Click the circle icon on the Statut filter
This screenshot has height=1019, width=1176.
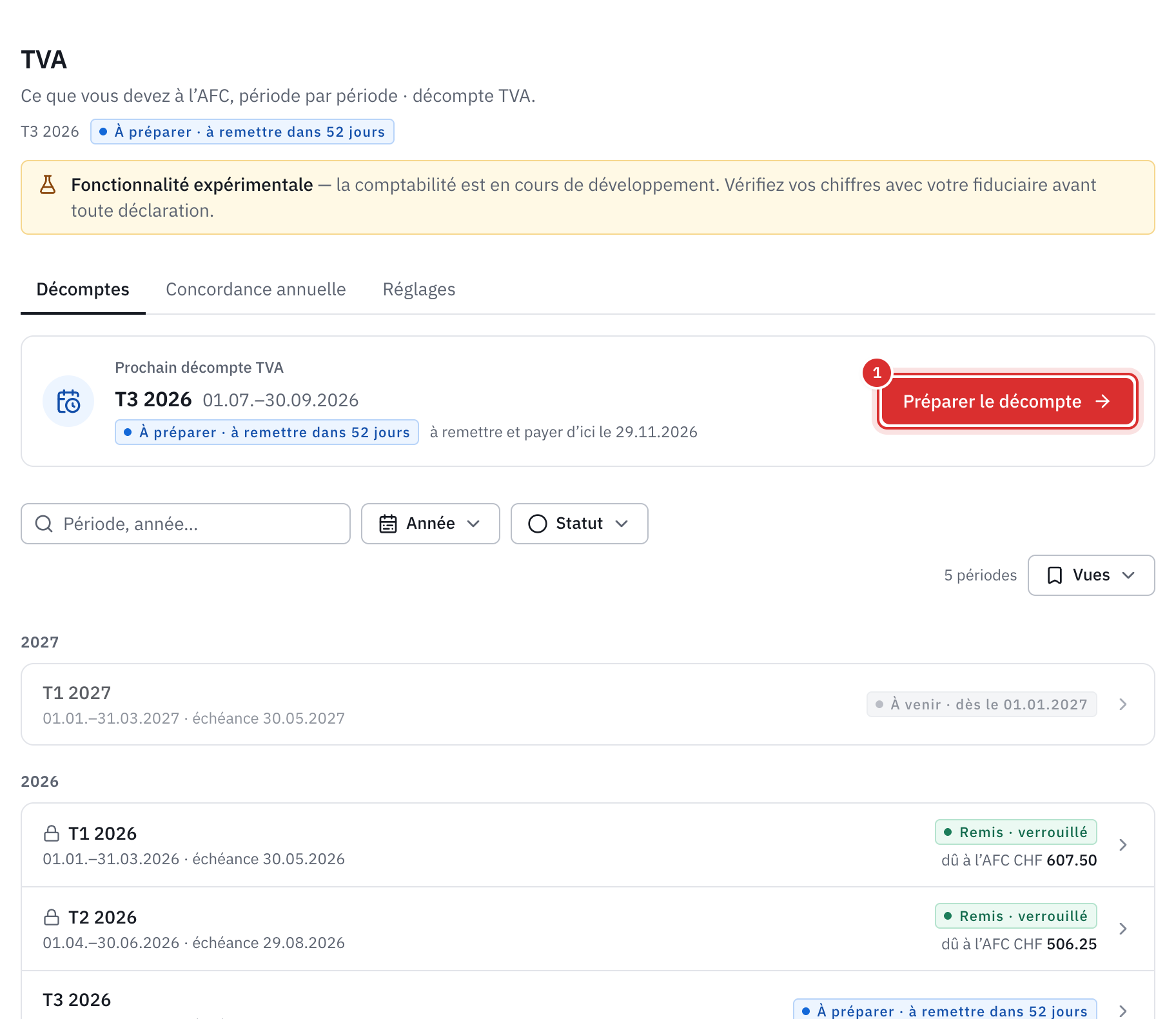pos(538,524)
